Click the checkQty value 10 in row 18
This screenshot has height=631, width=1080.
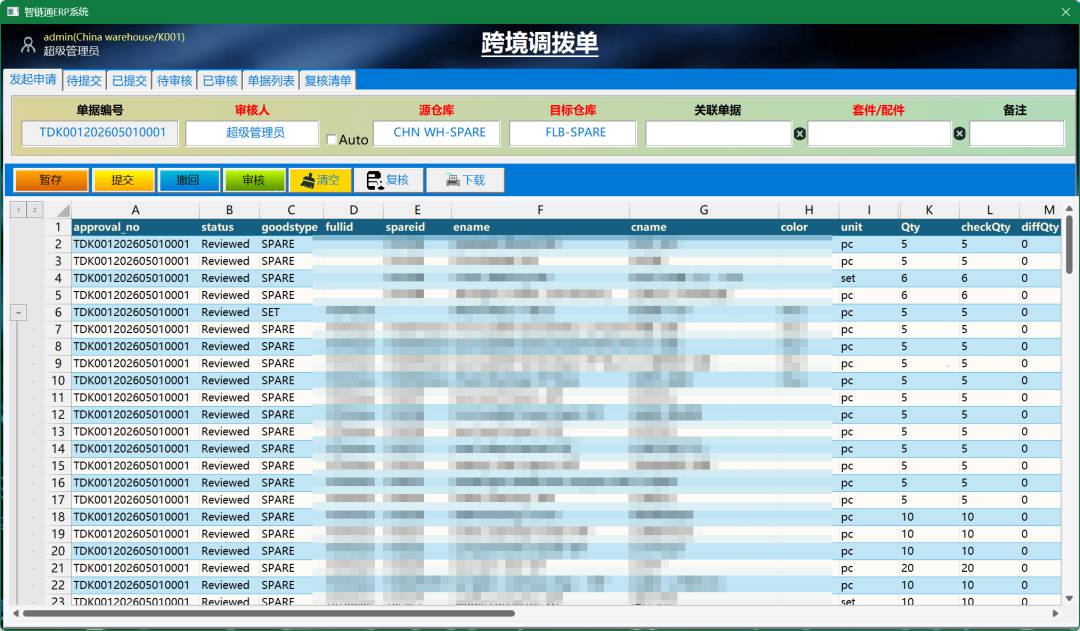pos(989,517)
